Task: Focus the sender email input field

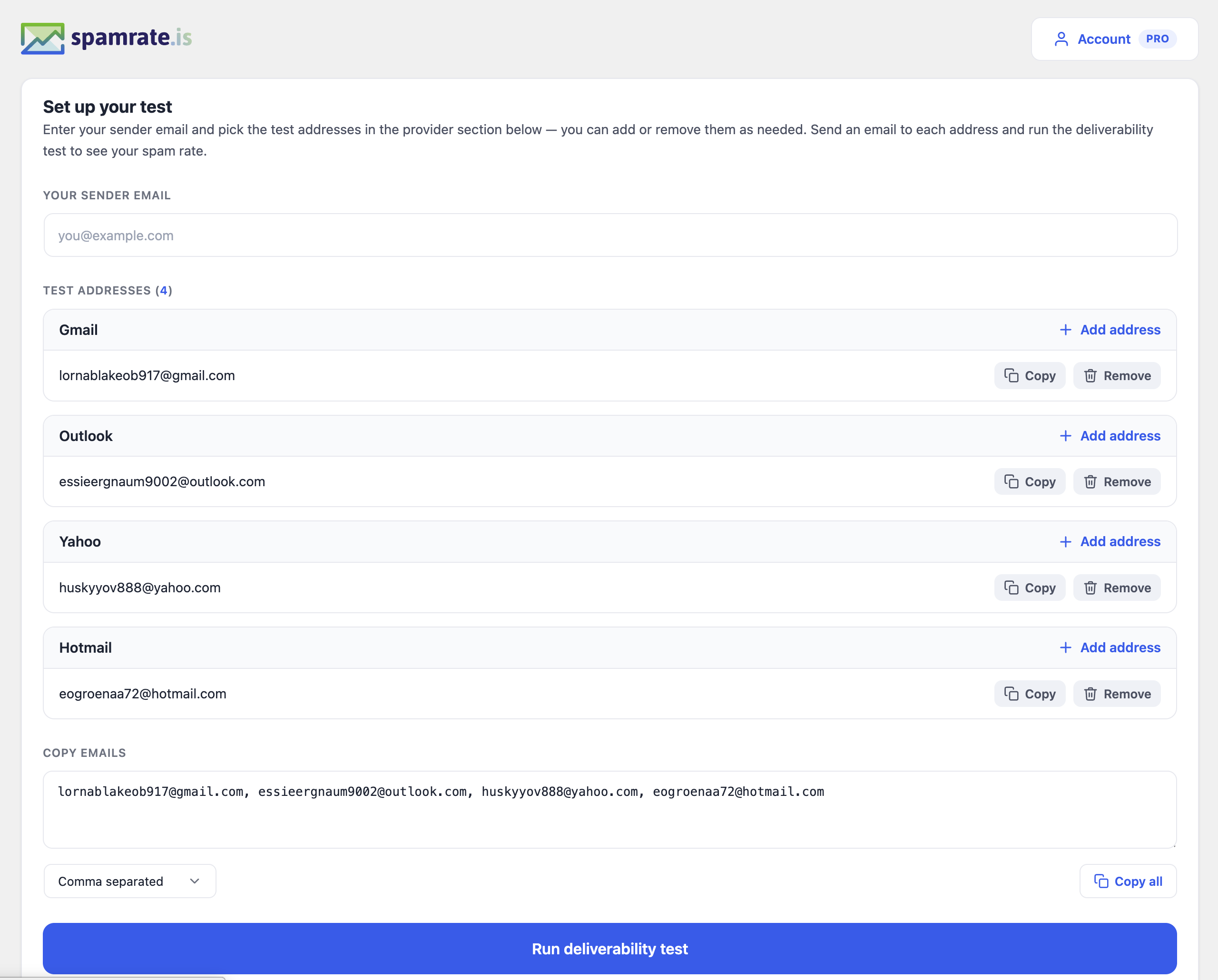Action: (610, 235)
